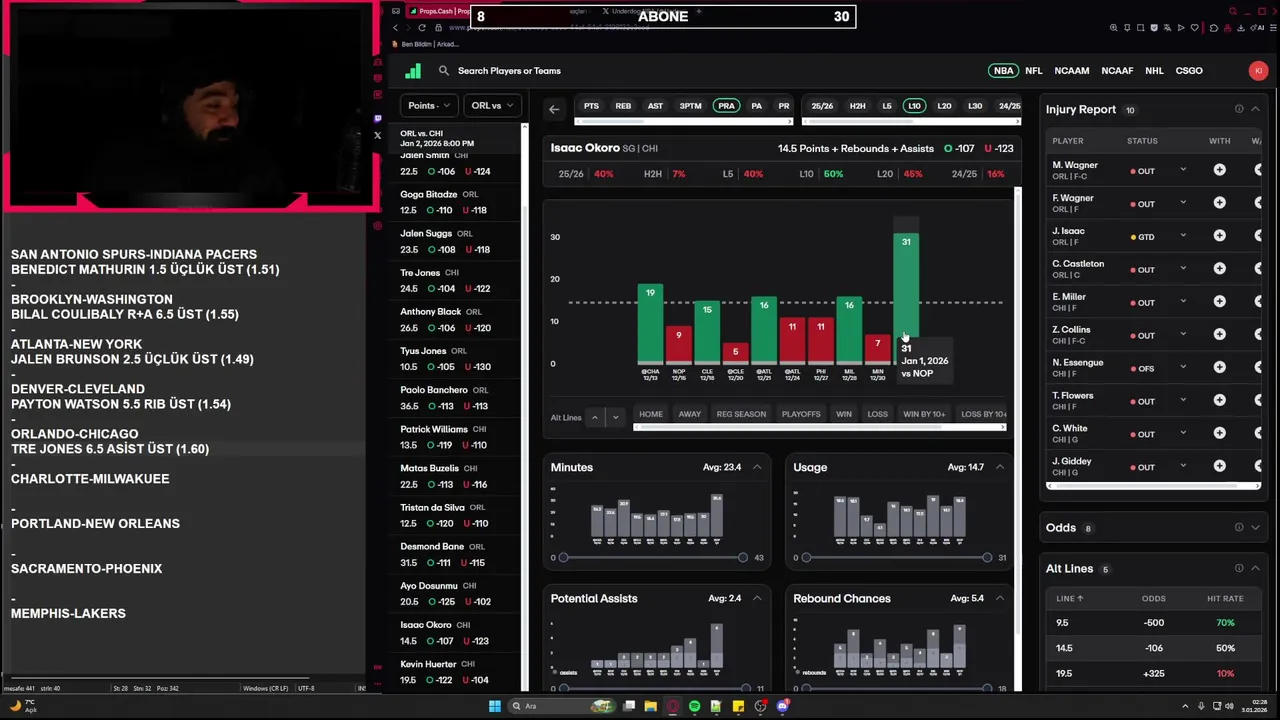Click the Odds panel info icon
1280x720 pixels.
[1239, 528]
